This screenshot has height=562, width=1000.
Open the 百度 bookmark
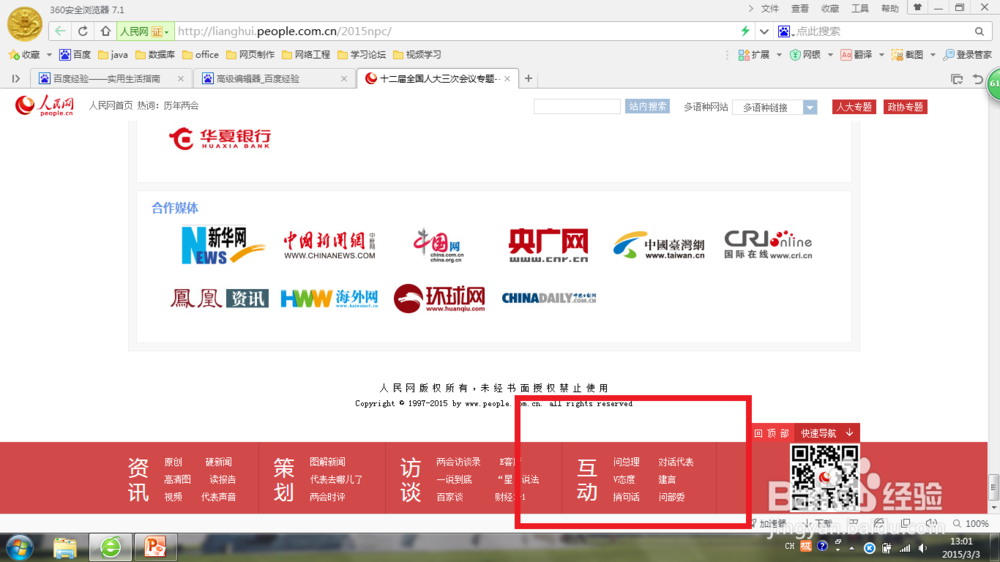pos(75,55)
